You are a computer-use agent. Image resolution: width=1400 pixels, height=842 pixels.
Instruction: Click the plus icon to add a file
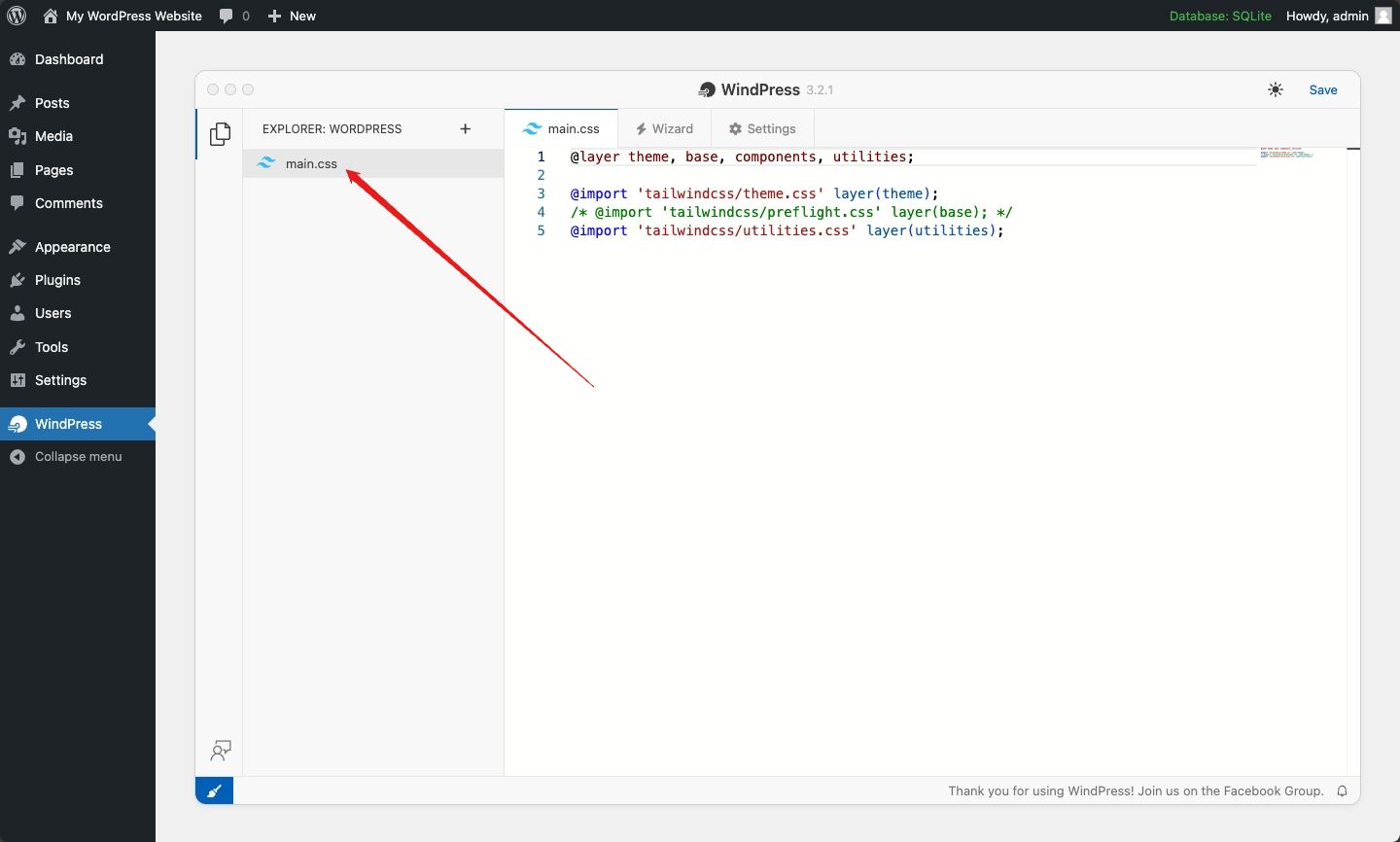[466, 128]
